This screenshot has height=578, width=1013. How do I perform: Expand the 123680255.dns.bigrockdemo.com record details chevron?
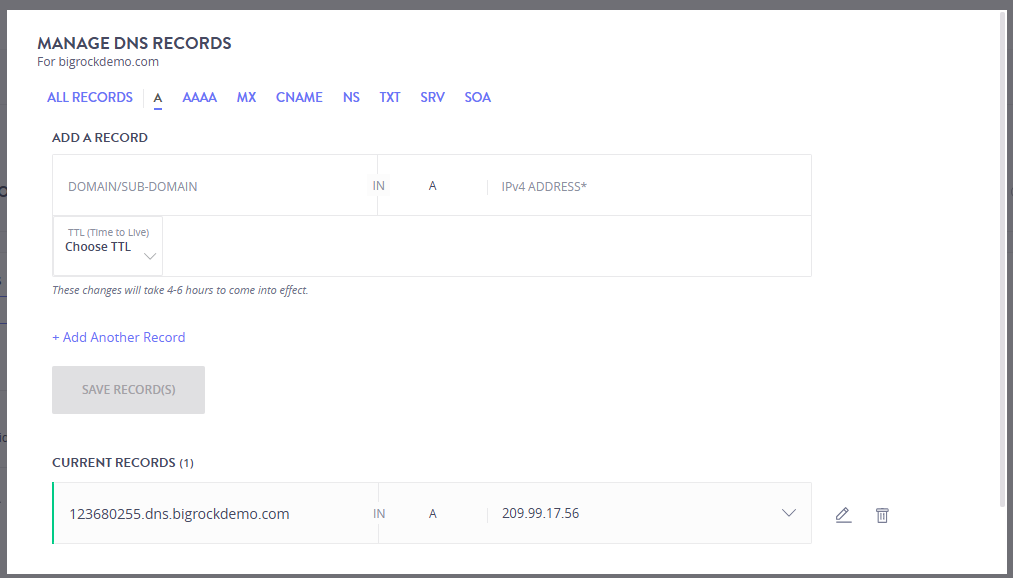[x=788, y=513]
